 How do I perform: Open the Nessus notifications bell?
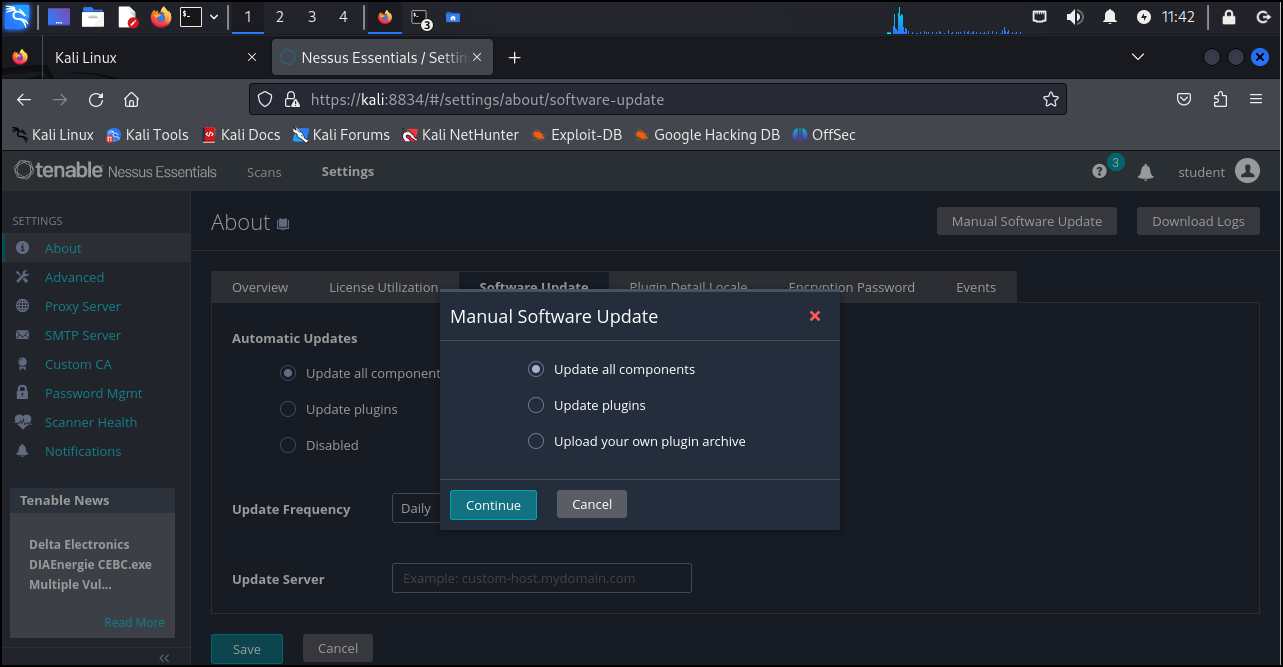(x=1146, y=172)
